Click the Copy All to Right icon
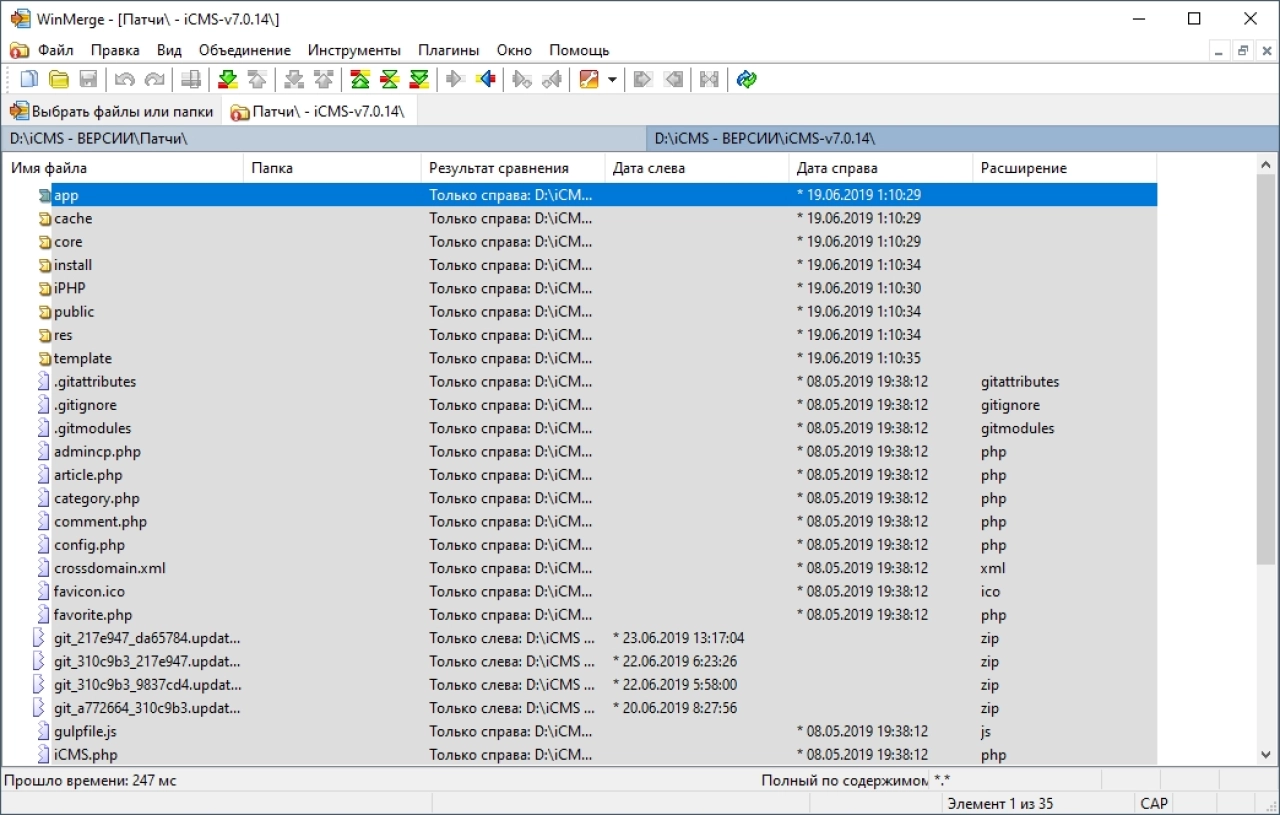Image resolution: width=1280 pixels, height=815 pixels. [643, 79]
